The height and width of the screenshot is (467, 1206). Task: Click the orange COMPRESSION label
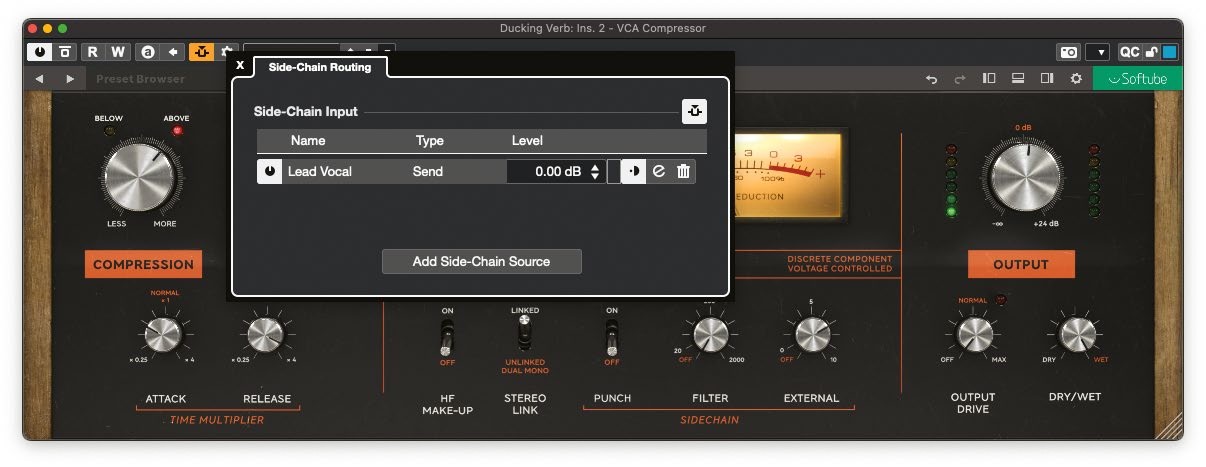click(143, 265)
